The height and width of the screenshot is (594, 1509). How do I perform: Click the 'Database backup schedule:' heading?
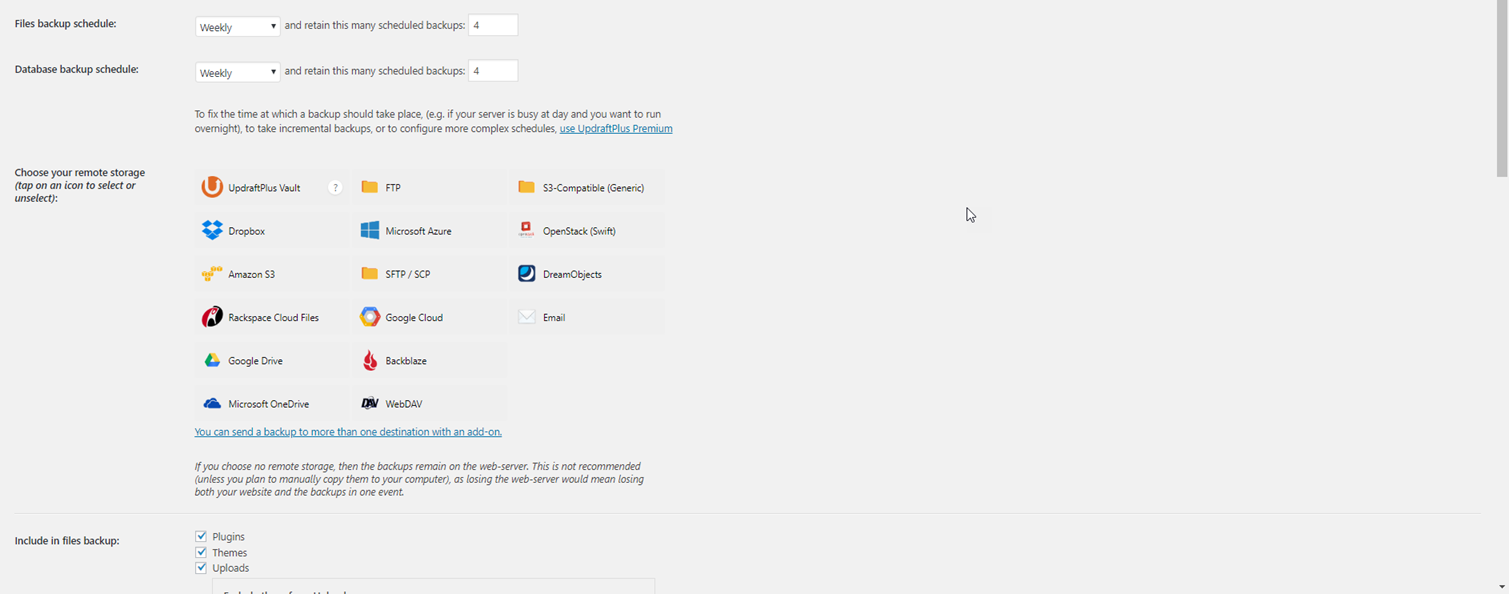coord(77,70)
